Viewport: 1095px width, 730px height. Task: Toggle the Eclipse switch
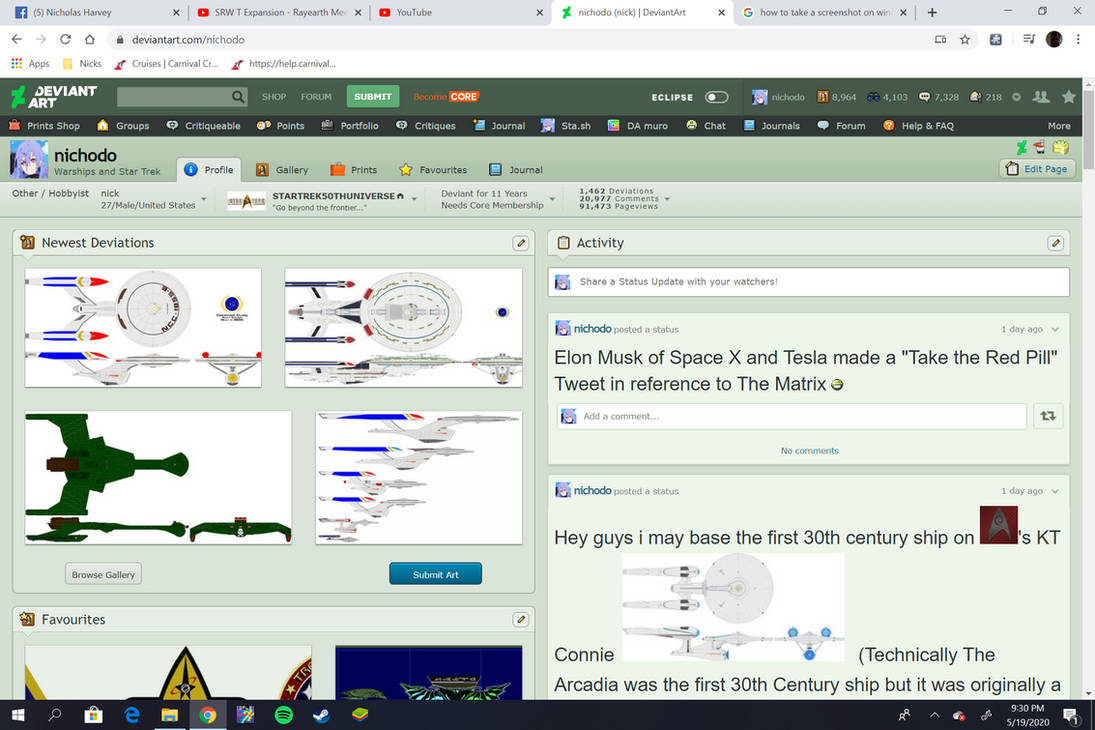(716, 97)
